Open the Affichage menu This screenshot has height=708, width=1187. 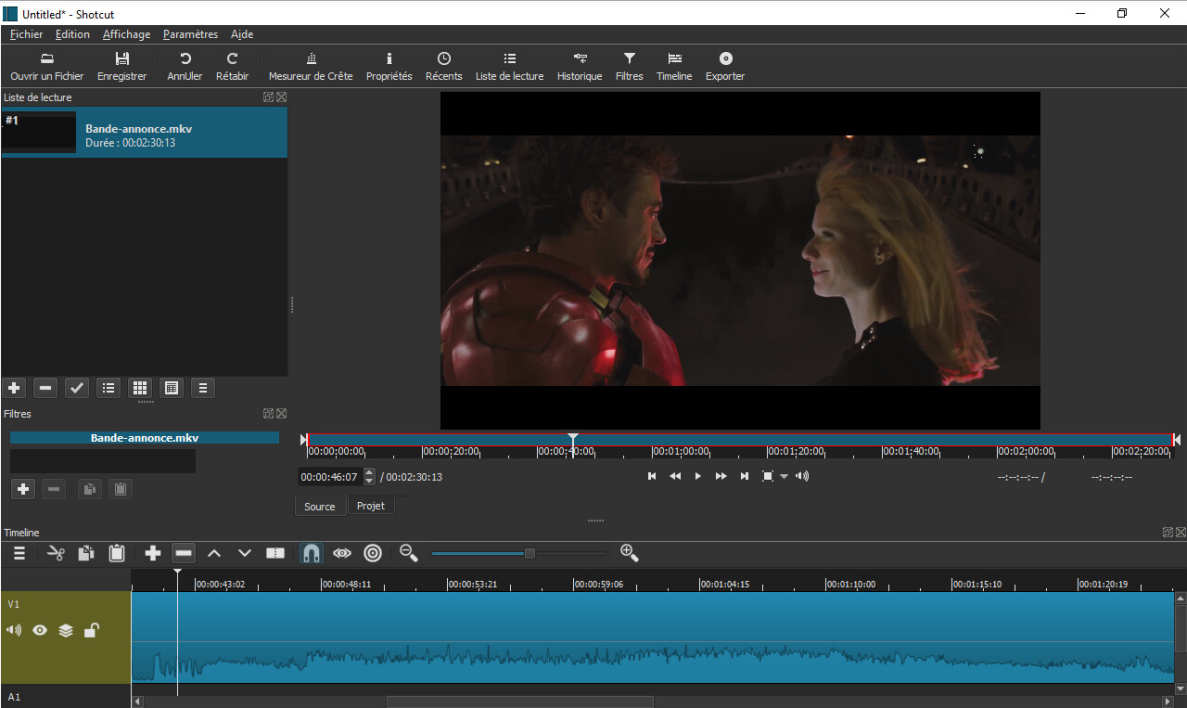coord(126,34)
